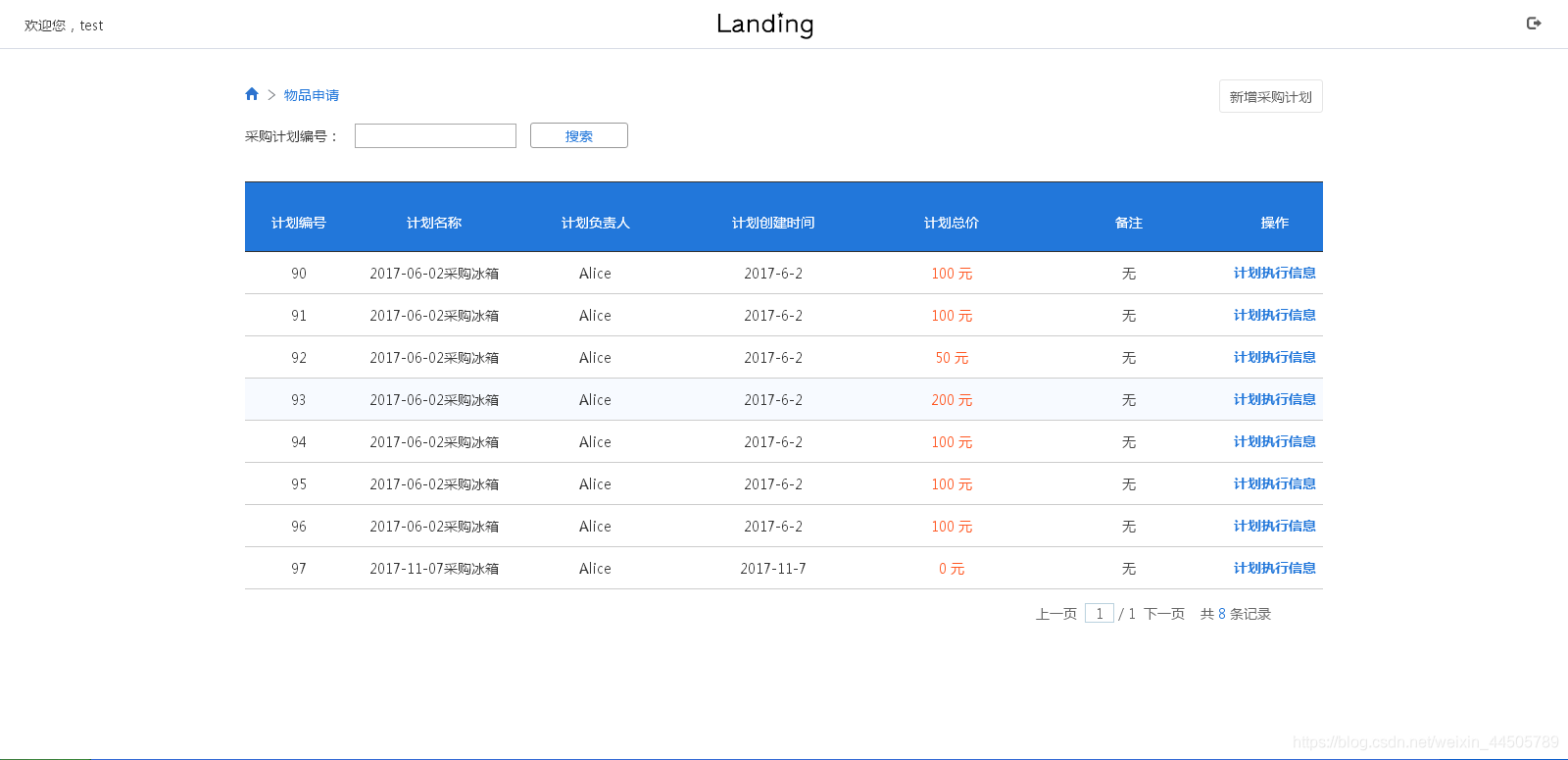1568x760 pixels.
Task: Open 计划执行信息 for plan 90
Action: click(x=1274, y=273)
